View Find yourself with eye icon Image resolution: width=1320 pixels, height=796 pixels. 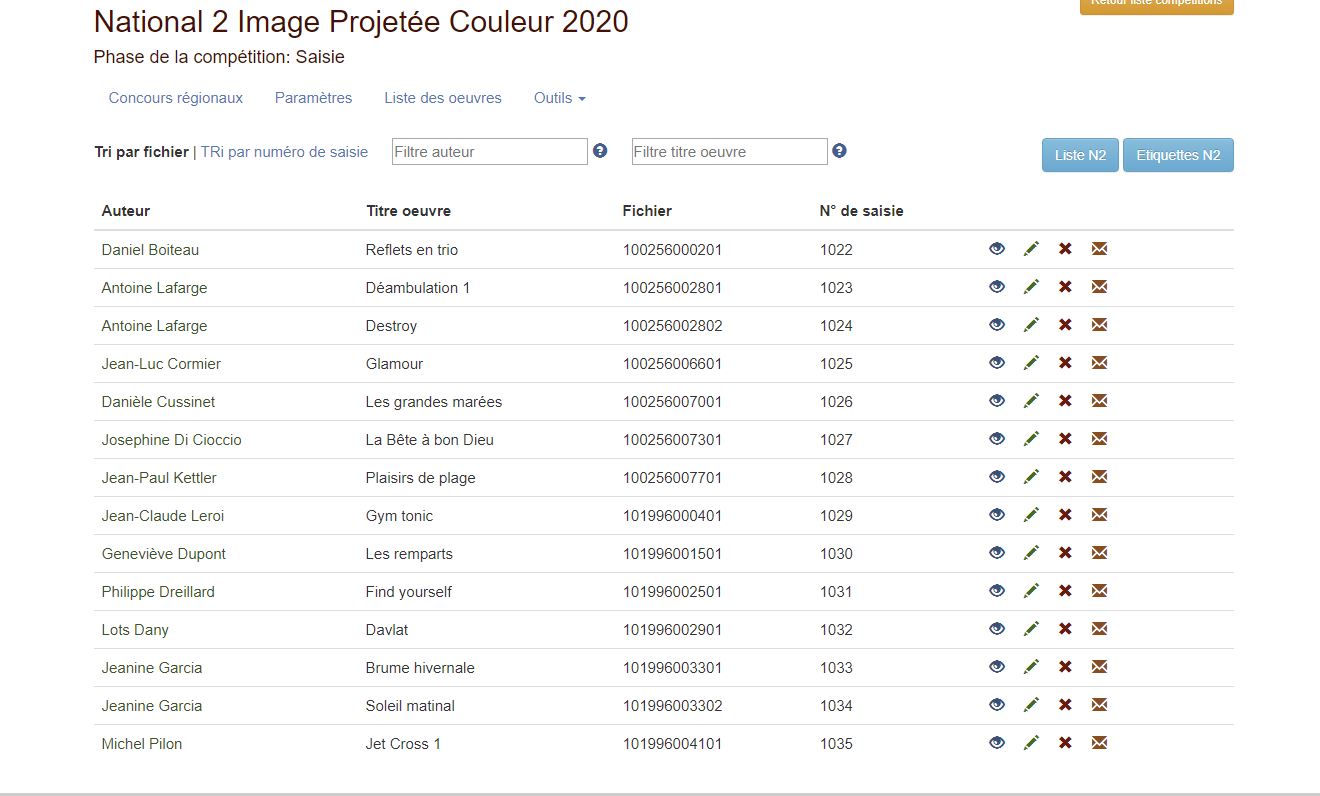[x=997, y=591]
